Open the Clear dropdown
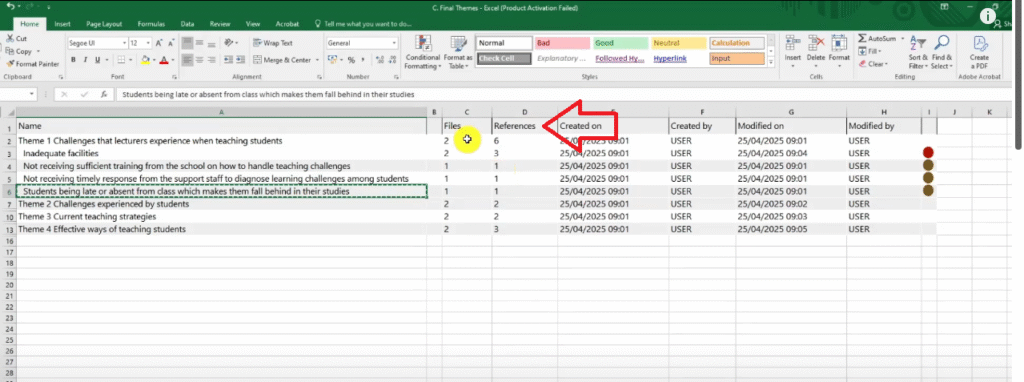The image size is (1024, 382). (x=873, y=64)
